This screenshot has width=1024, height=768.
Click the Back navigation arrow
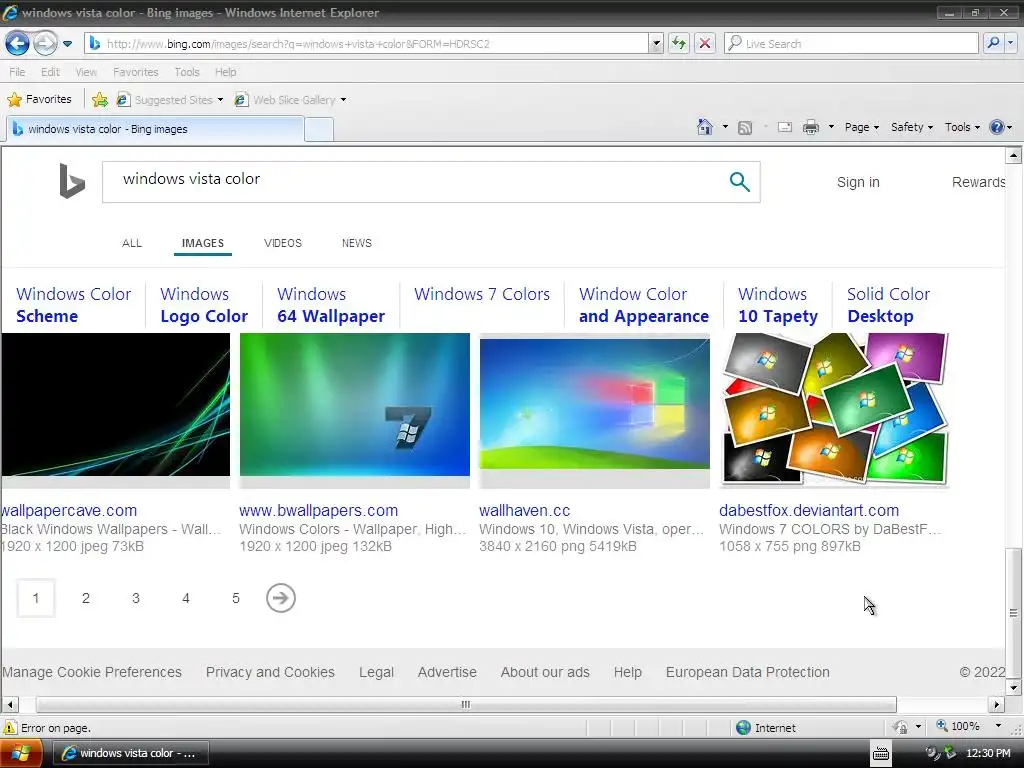click(x=17, y=44)
